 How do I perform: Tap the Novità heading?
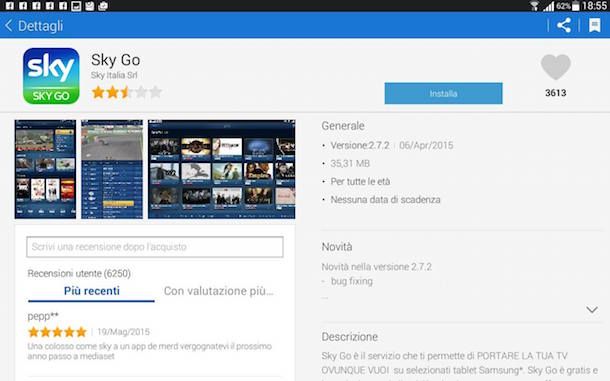337,247
